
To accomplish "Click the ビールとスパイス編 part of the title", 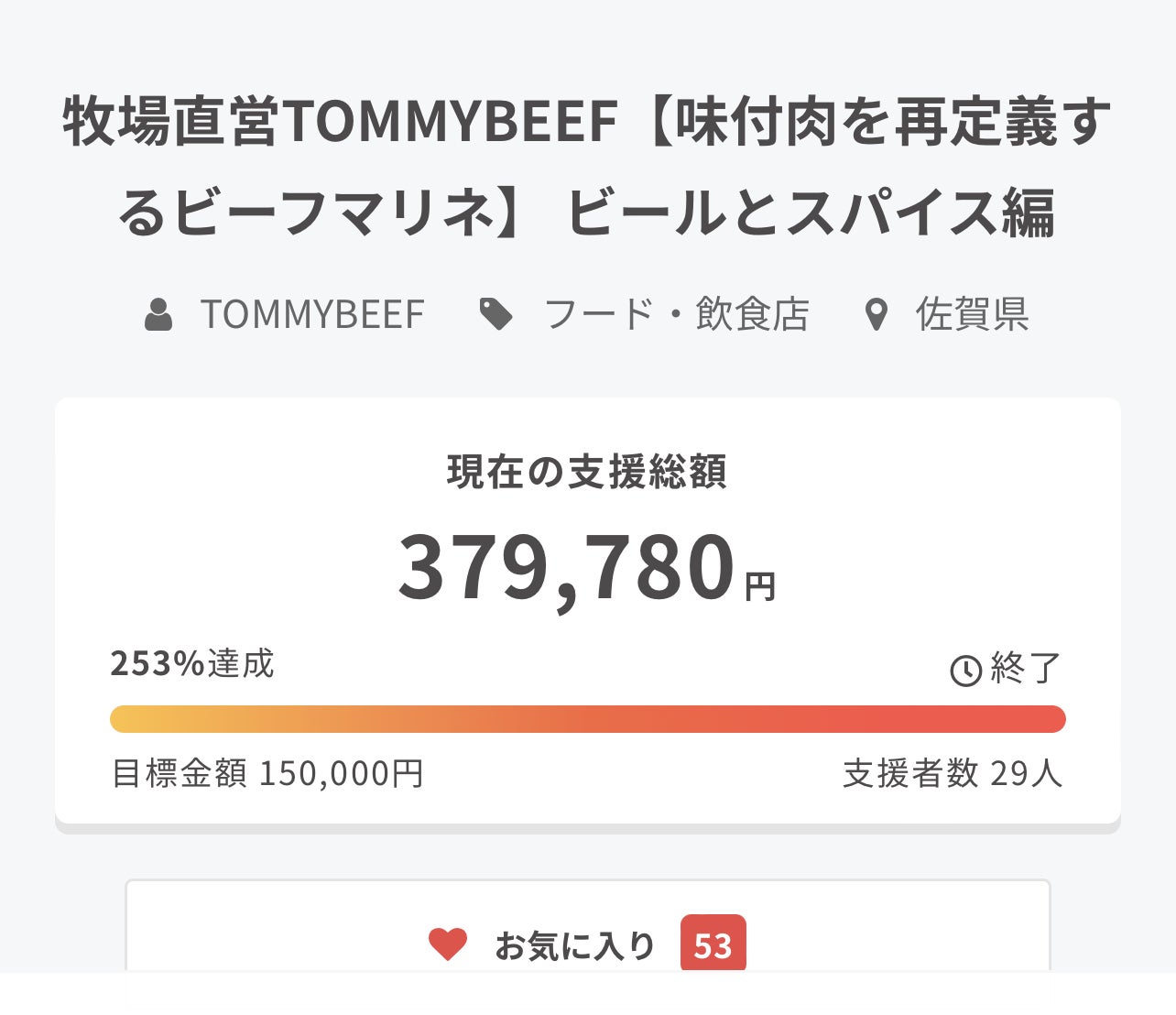I will [811, 213].
